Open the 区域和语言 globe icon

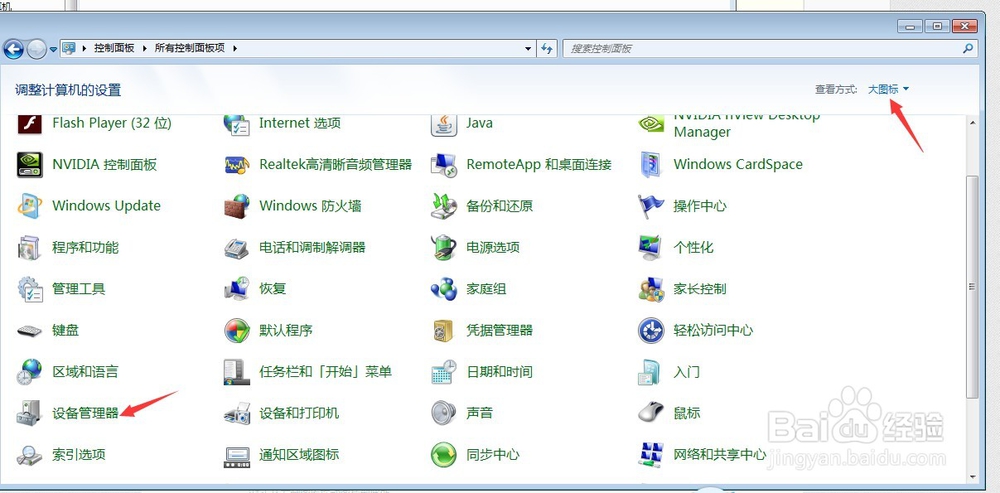click(29, 372)
